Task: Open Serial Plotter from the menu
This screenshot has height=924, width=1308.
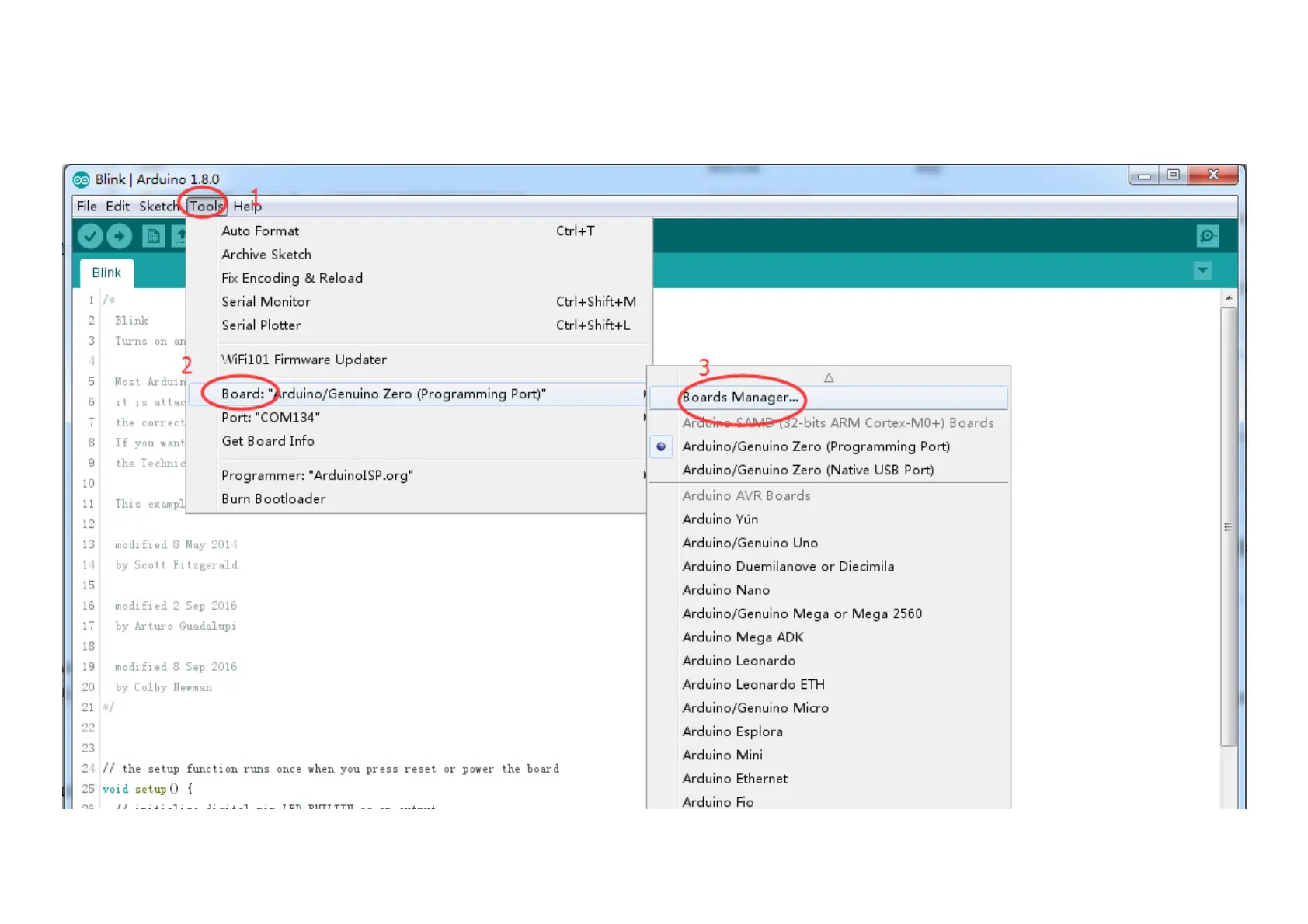Action: click(x=419, y=325)
